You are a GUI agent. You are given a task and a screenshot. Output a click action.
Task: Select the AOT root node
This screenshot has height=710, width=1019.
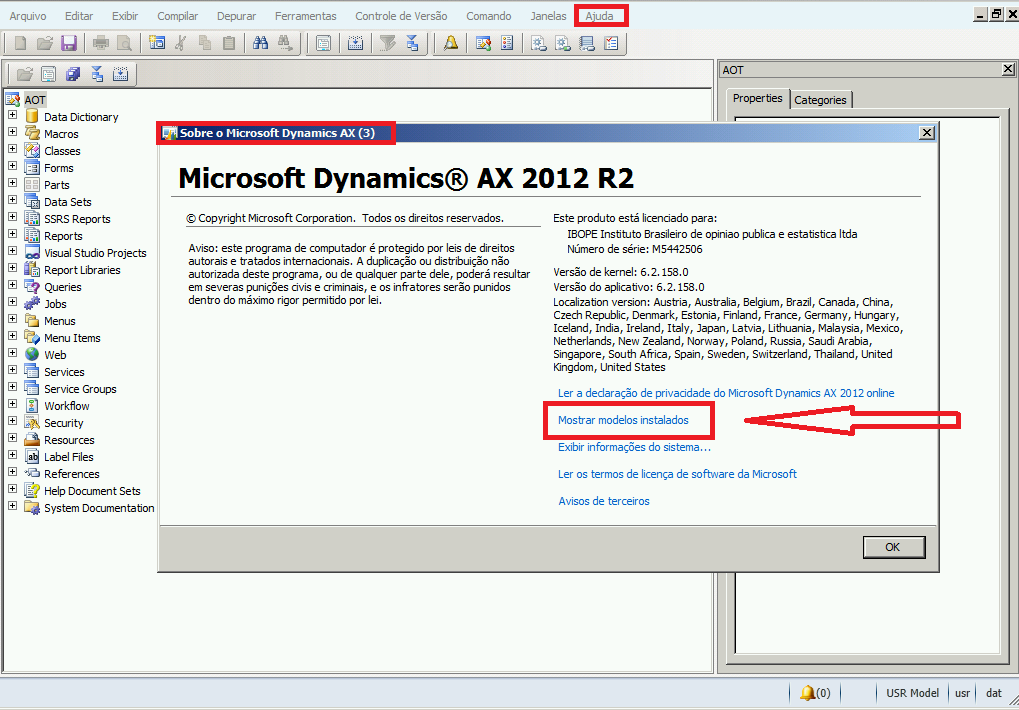point(35,99)
